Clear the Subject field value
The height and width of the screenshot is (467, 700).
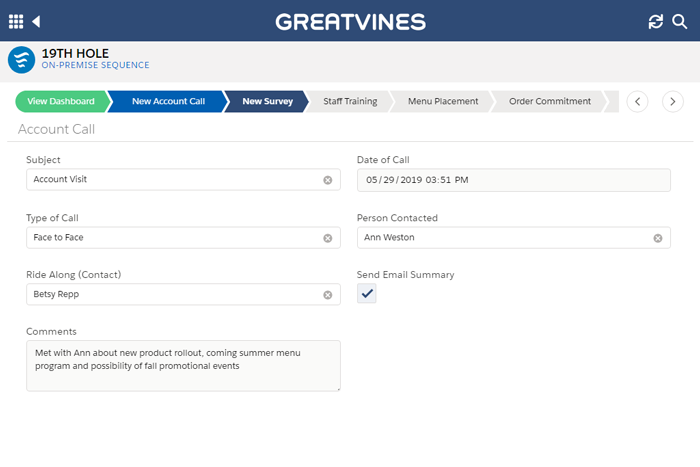(327, 180)
